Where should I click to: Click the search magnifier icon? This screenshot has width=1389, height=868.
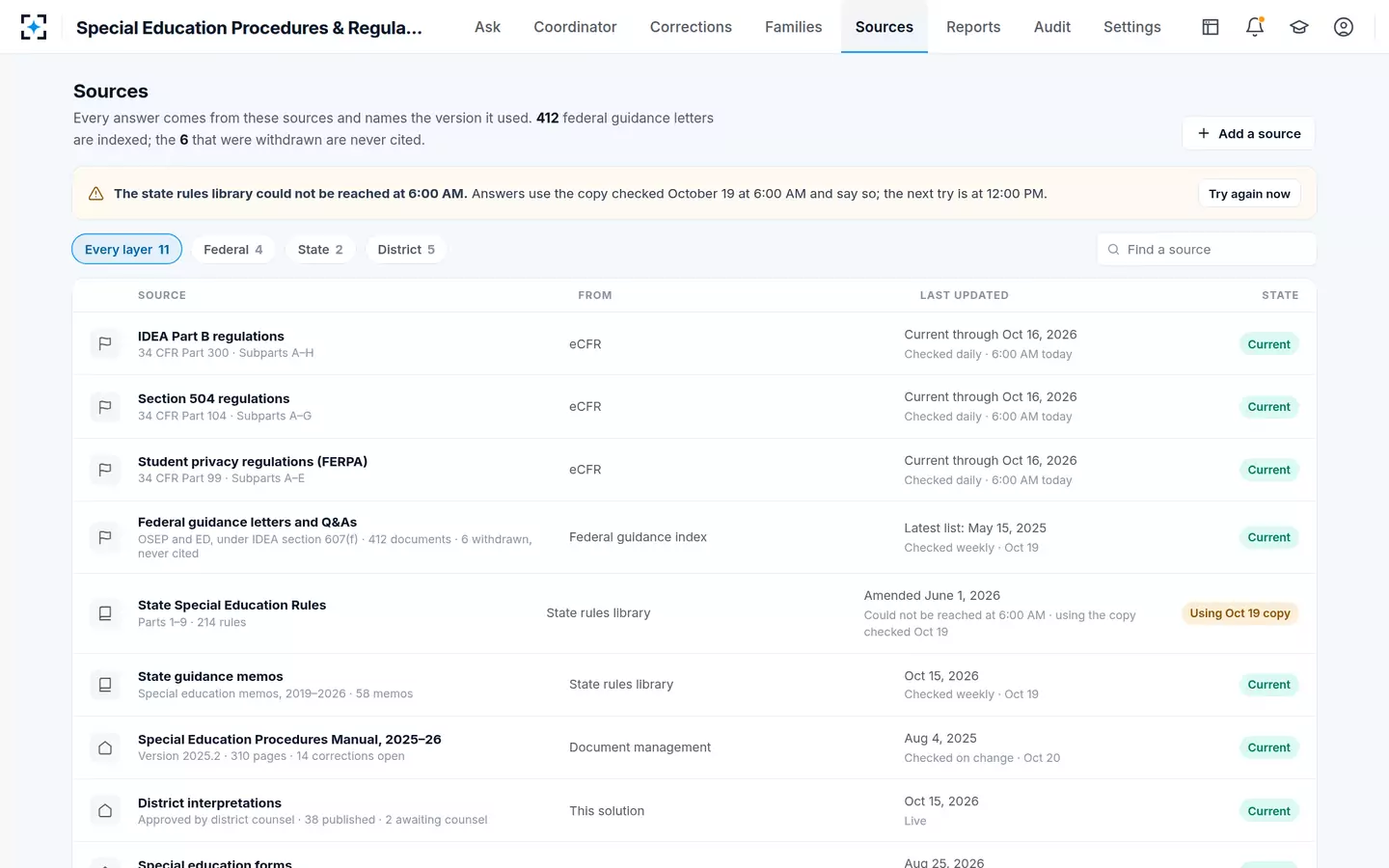click(1113, 250)
